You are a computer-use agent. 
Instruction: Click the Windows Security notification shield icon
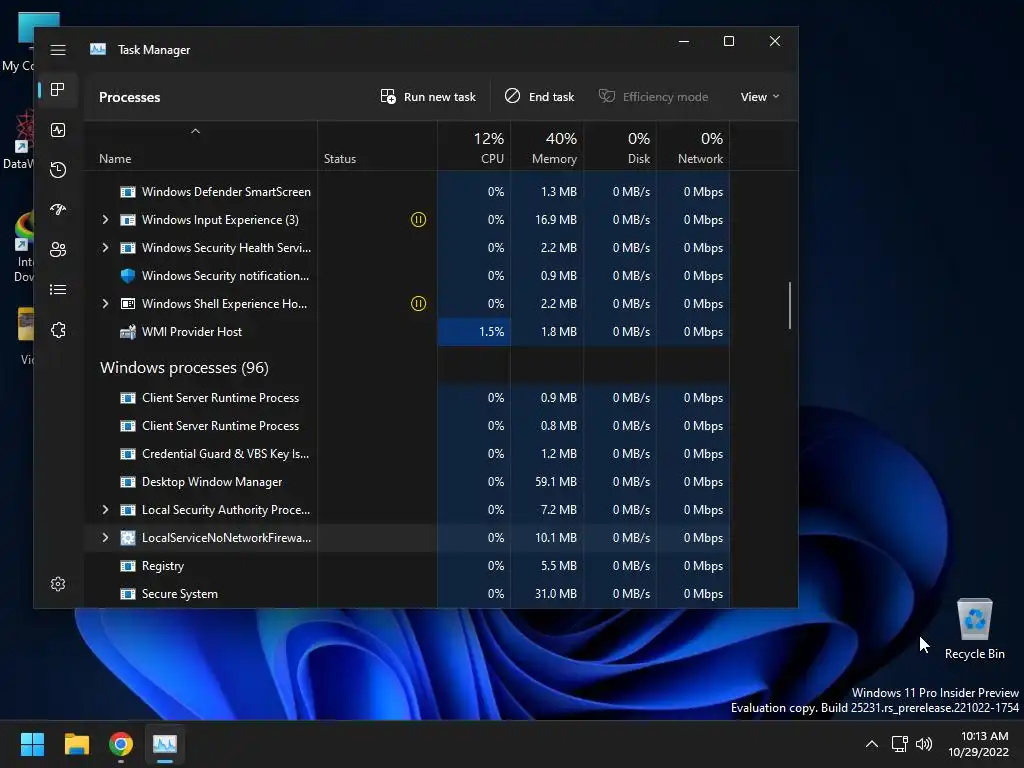pyautogui.click(x=128, y=276)
